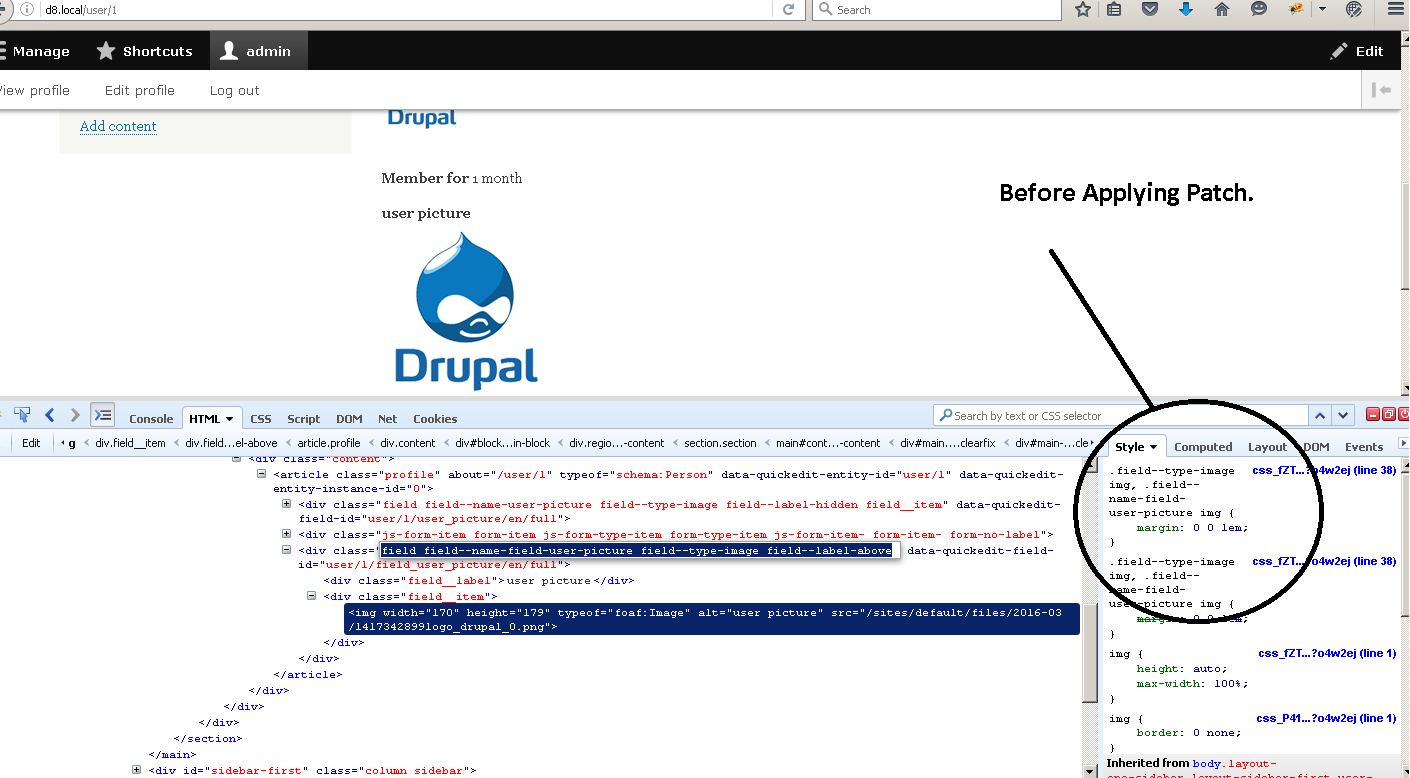The height and width of the screenshot is (778, 1410).
Task: Switch to the Events side panel tab
Action: pyautogui.click(x=1364, y=447)
